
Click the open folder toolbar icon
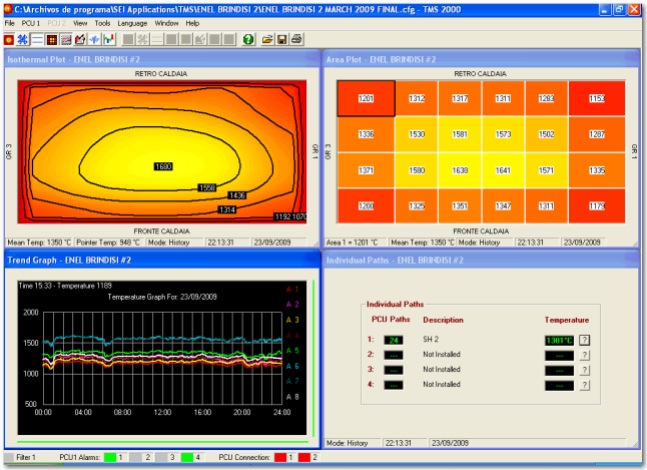[268, 39]
